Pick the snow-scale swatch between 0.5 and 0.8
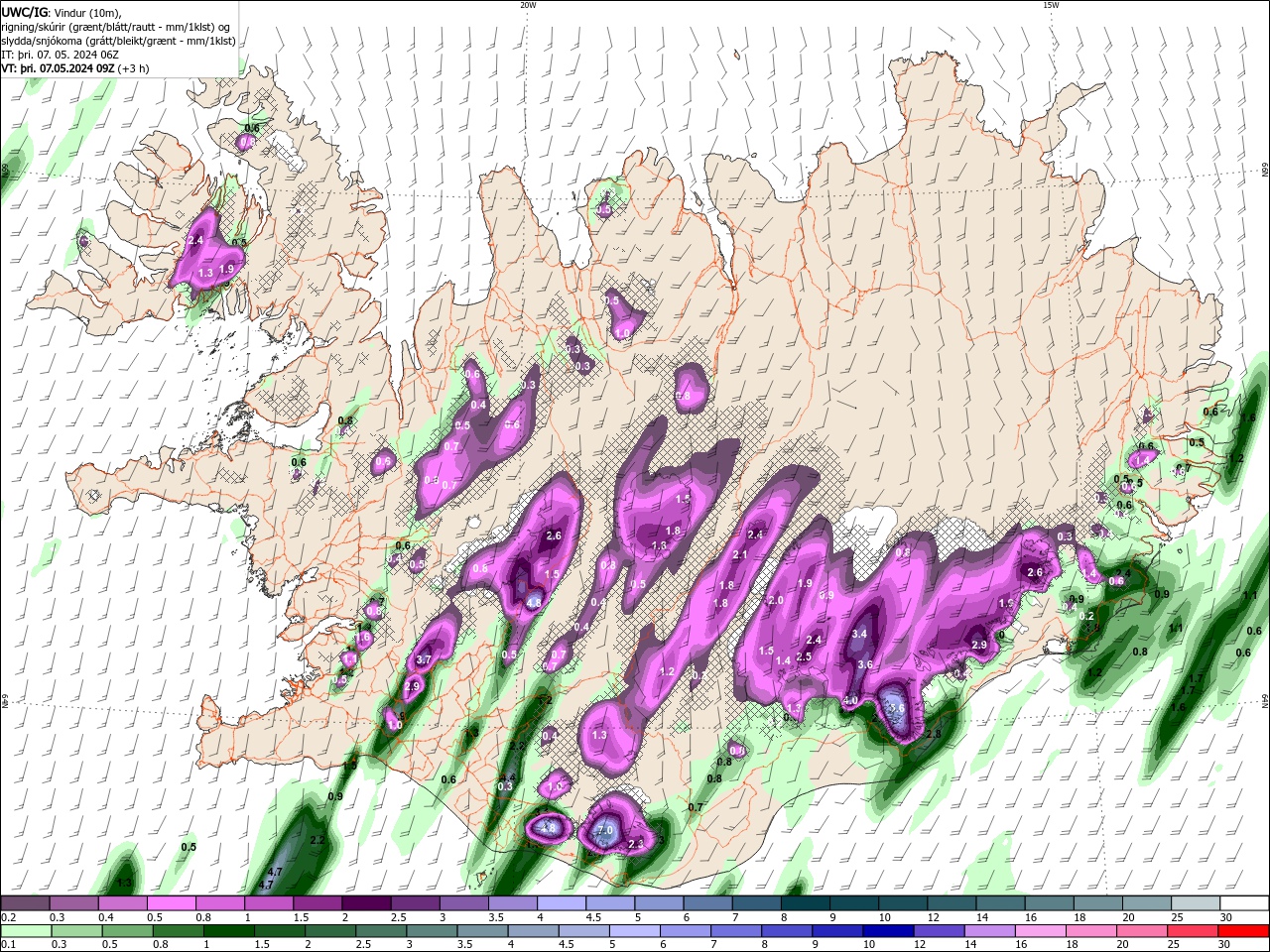Viewport: 1270px width, 952px height. coord(171,903)
